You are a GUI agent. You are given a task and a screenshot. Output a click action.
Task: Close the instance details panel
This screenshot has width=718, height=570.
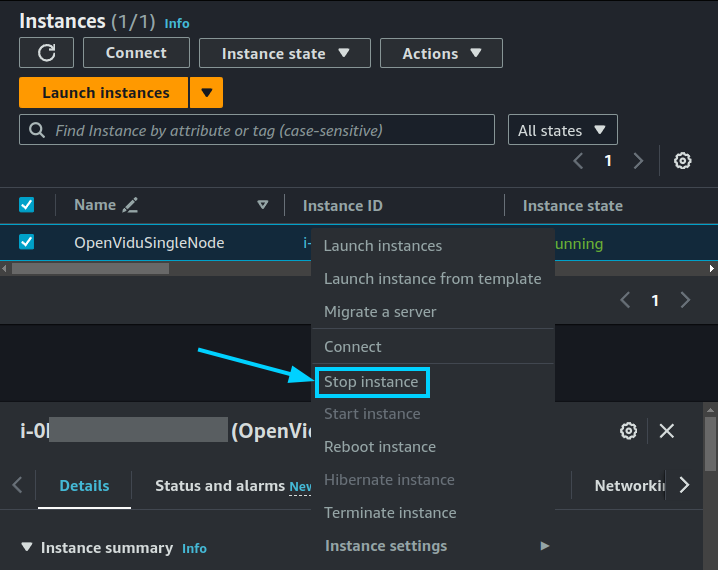point(667,431)
